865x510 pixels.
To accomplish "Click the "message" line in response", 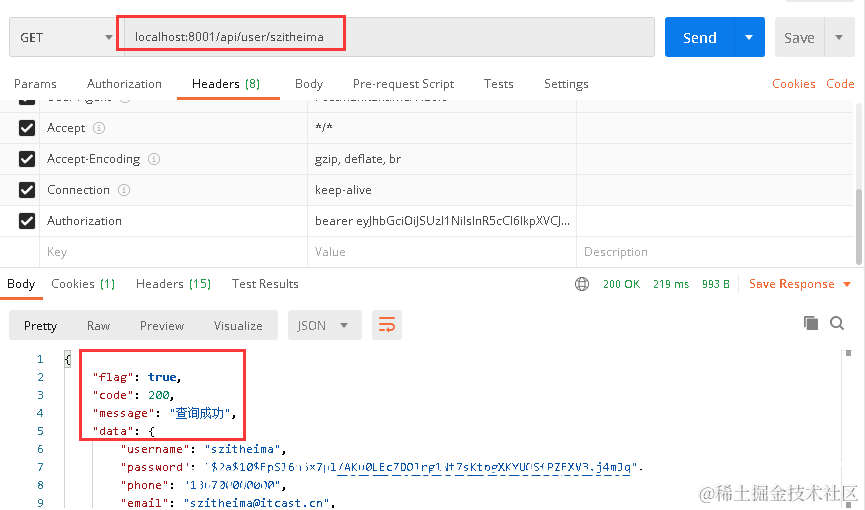I will click(x=164, y=413).
